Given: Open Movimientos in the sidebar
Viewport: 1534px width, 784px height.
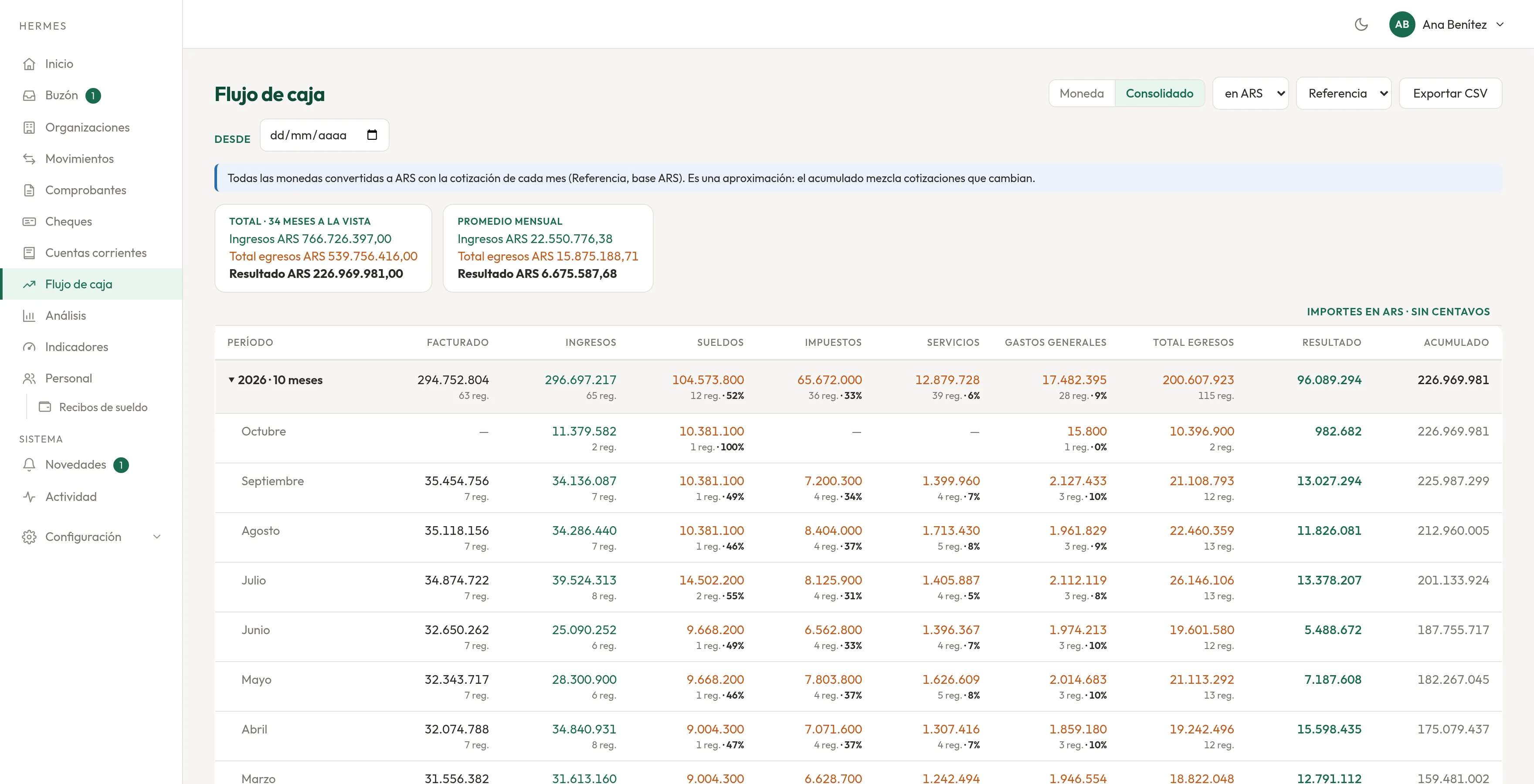Looking at the screenshot, I should coord(91,159).
